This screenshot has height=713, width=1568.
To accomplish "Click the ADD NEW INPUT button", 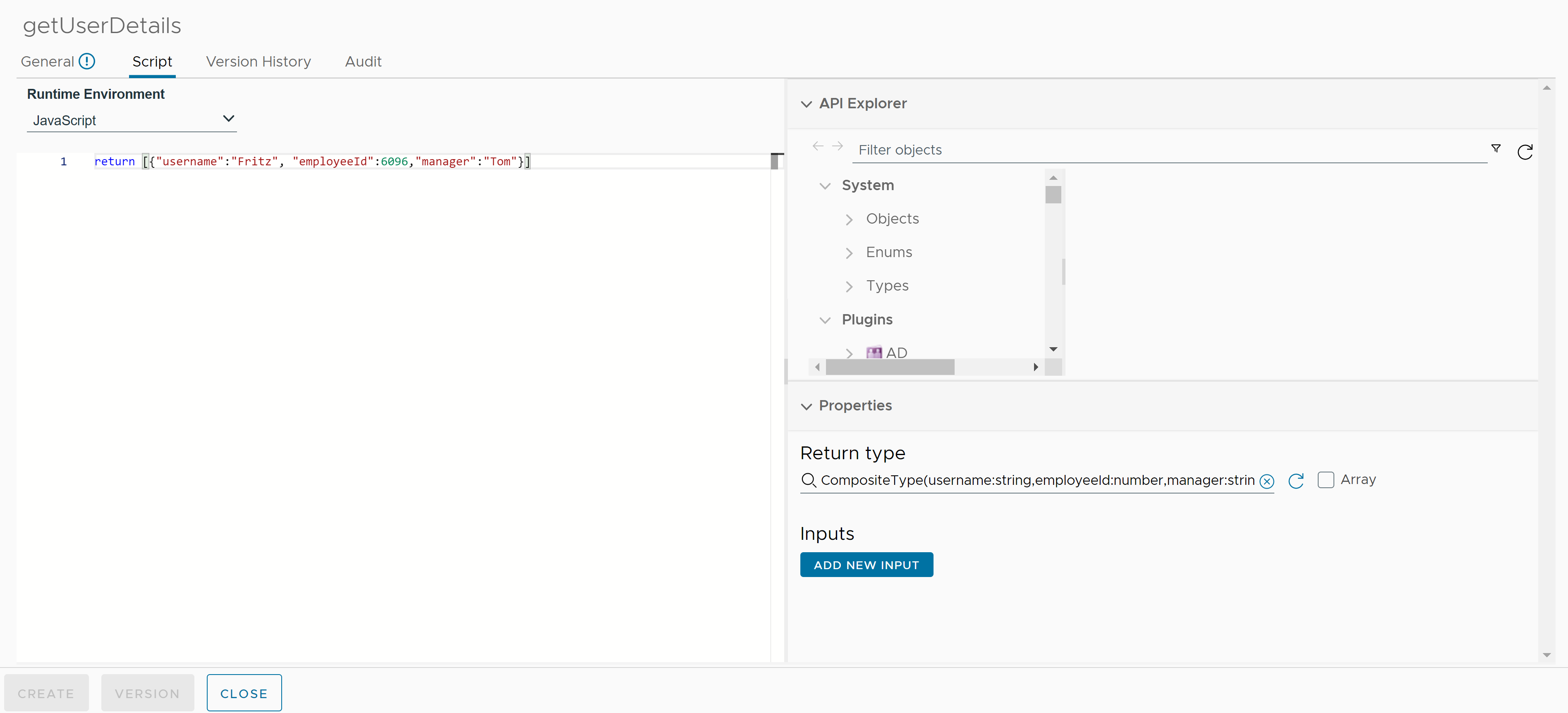I will (x=866, y=565).
